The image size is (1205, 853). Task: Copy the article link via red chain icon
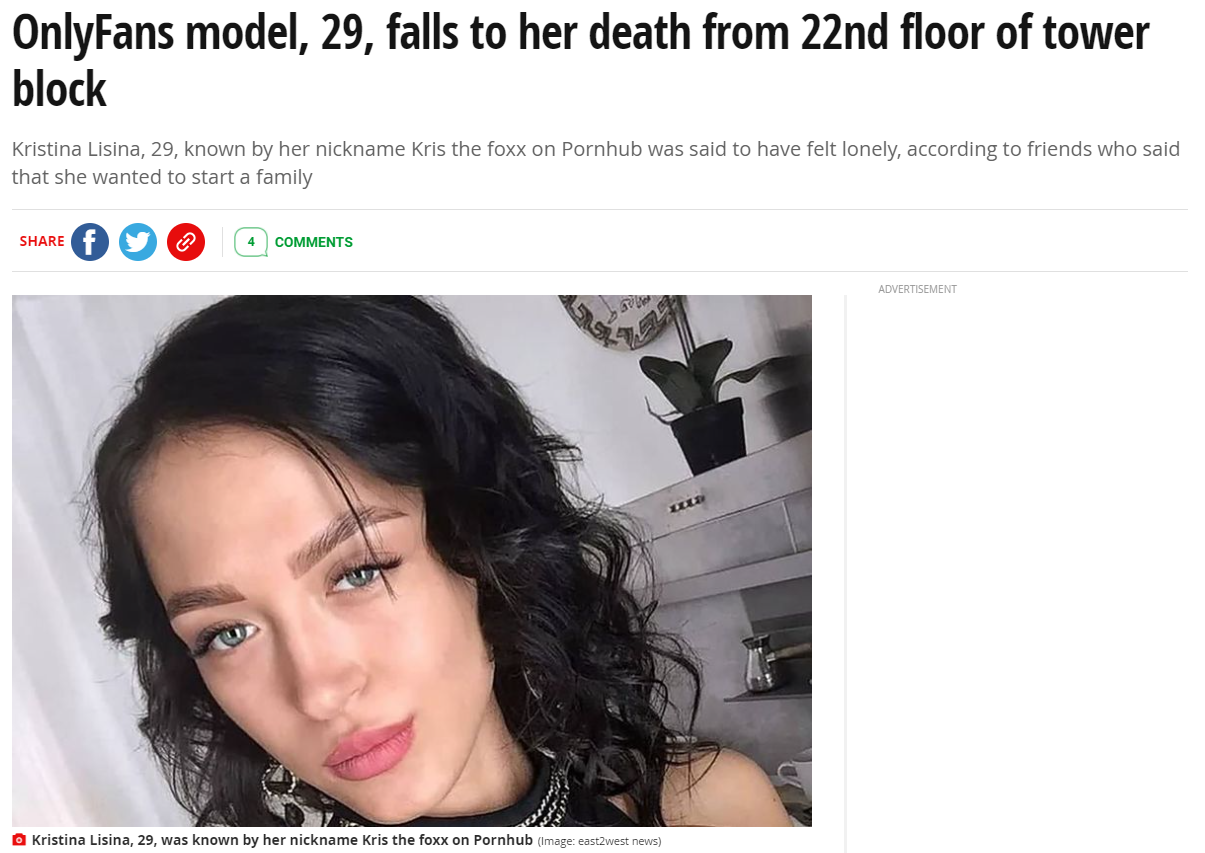click(x=186, y=242)
